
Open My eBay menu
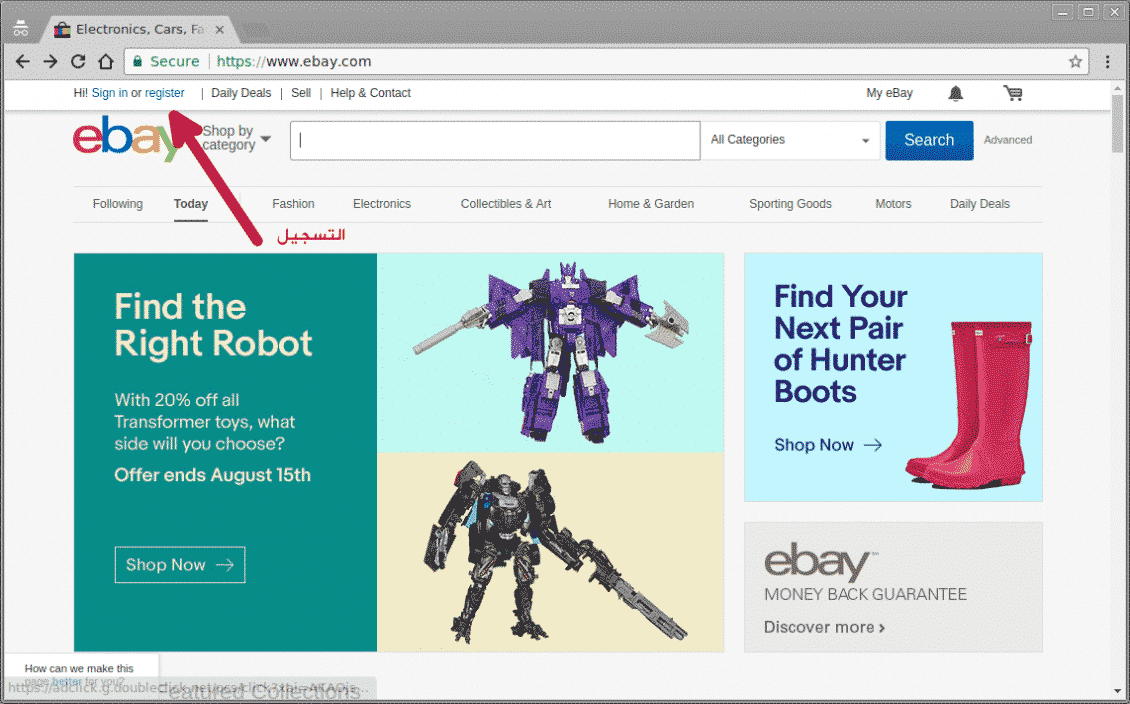coord(889,93)
